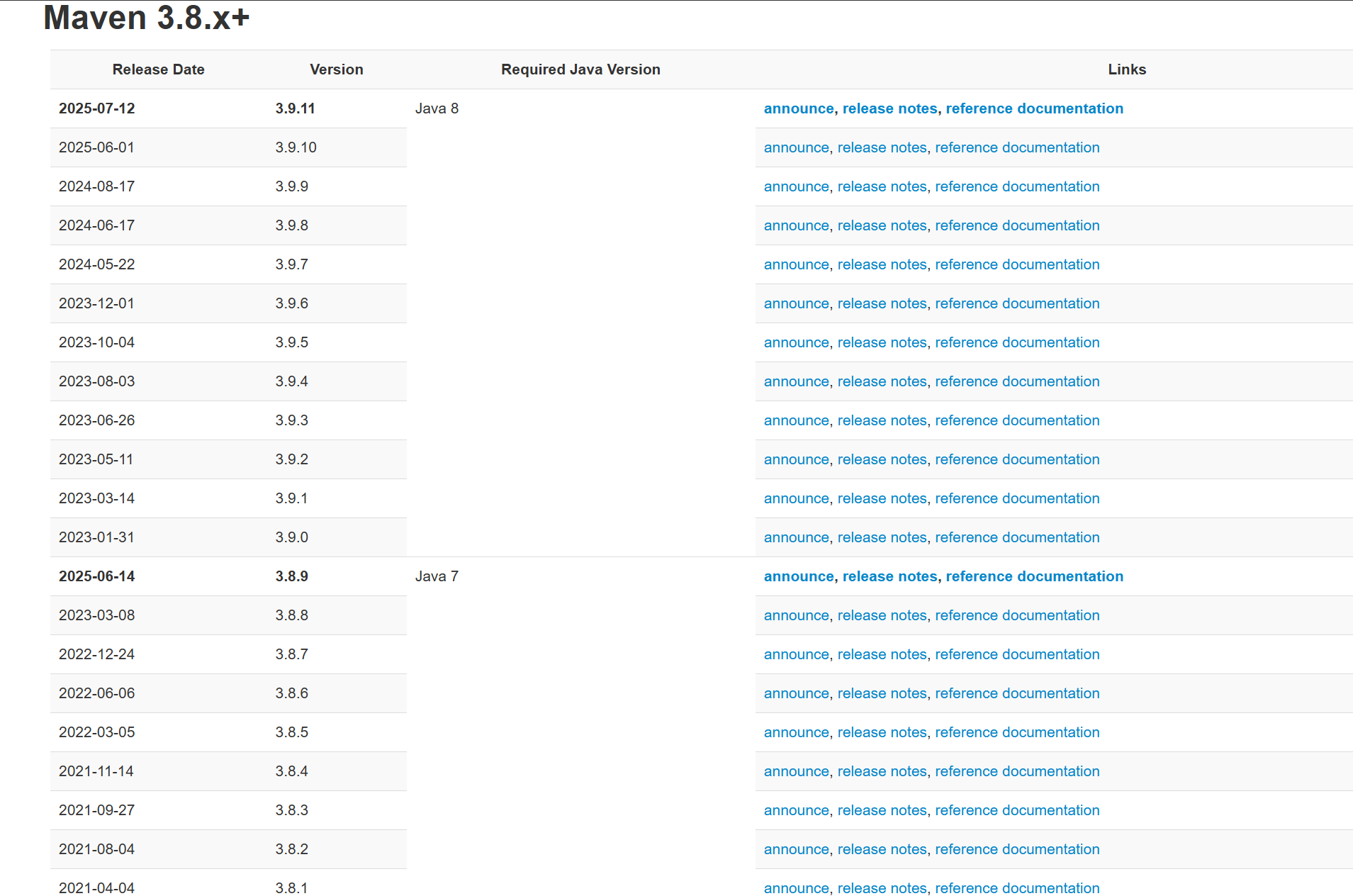Open release notes for Maven 3.9.11
Image resolution: width=1353 pixels, height=896 pixels.
tap(889, 108)
